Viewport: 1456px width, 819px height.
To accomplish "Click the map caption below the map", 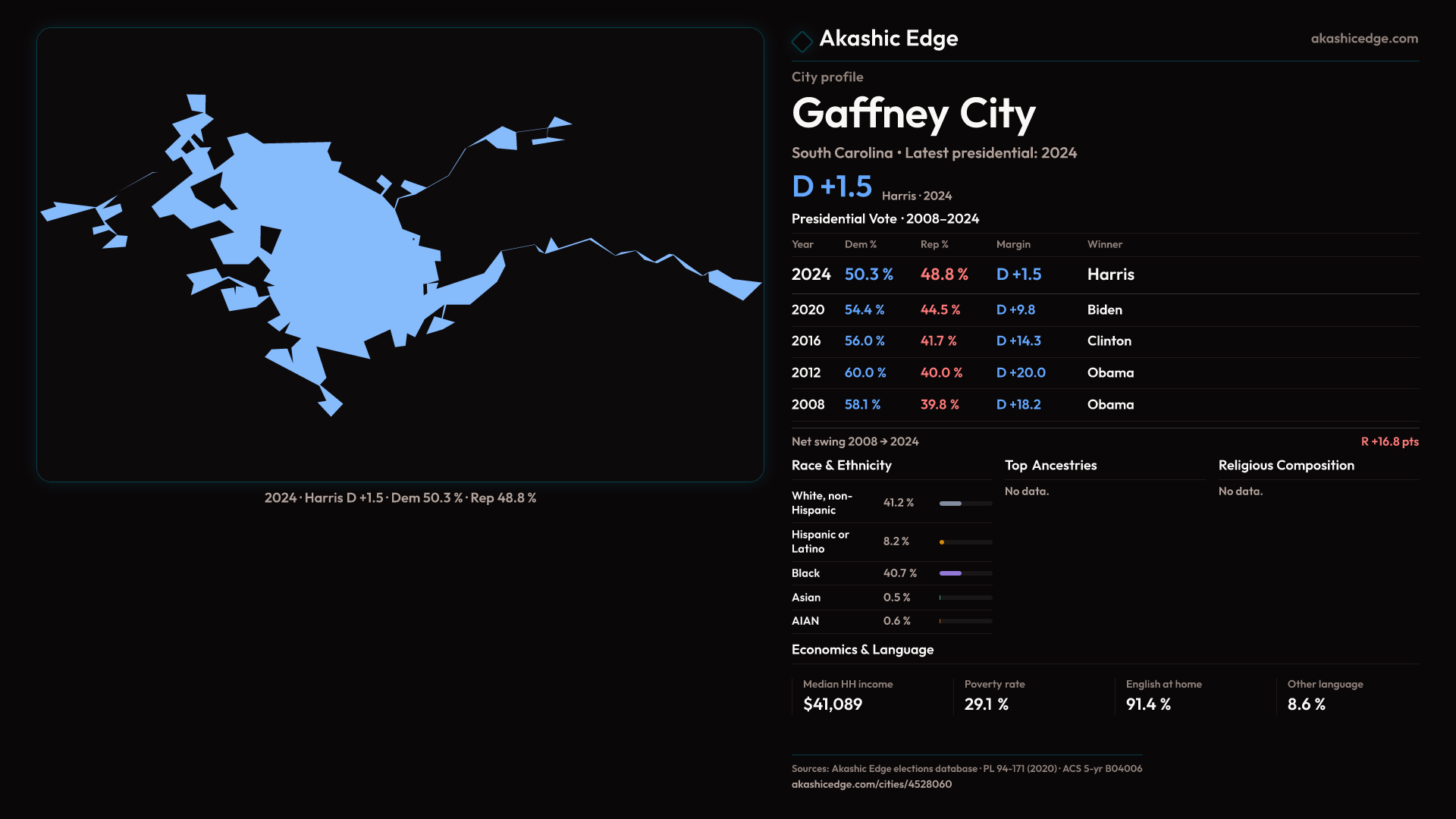I will 400,498.
